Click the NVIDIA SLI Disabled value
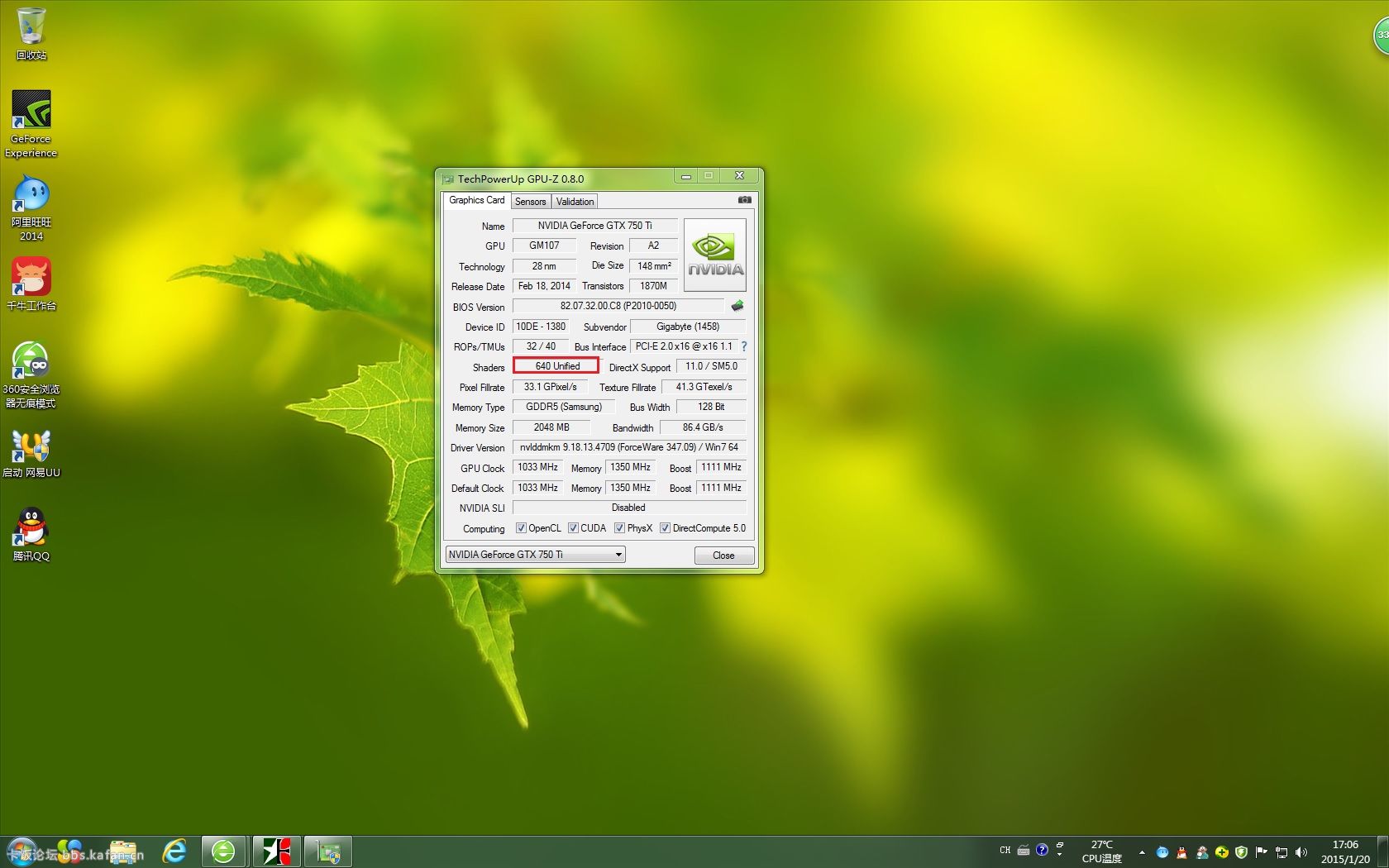Viewport: 1389px width, 868px height. [x=628, y=508]
